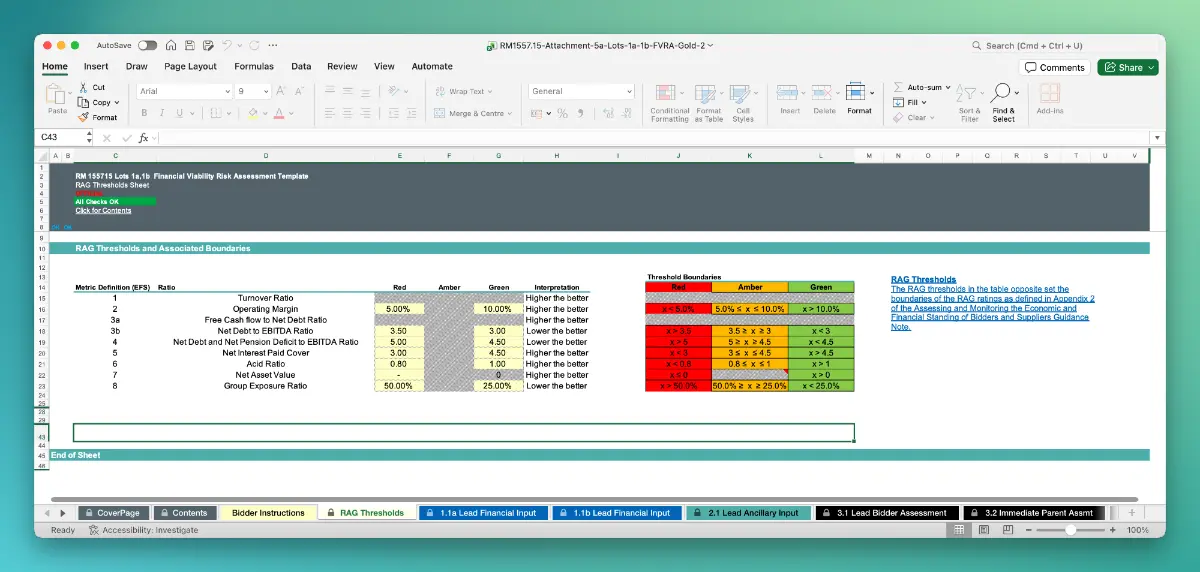The image size is (1200, 572).
Task: Open the Formulas ribbon tab
Action: 254,66
